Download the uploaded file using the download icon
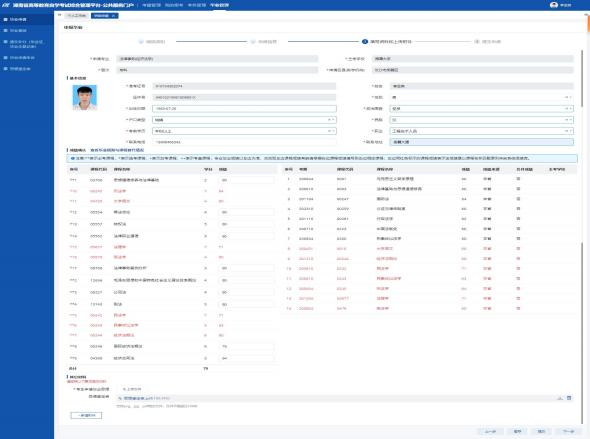This screenshot has height=439, width=590. click(x=560, y=398)
